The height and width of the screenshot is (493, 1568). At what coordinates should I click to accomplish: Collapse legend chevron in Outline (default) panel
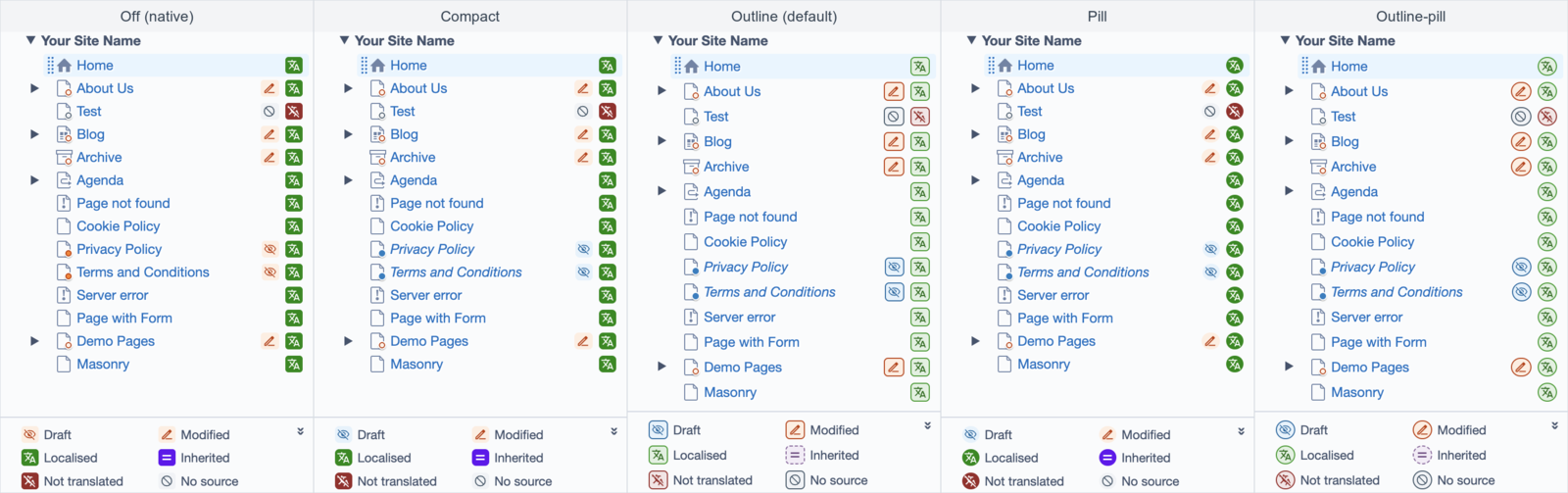tap(927, 426)
